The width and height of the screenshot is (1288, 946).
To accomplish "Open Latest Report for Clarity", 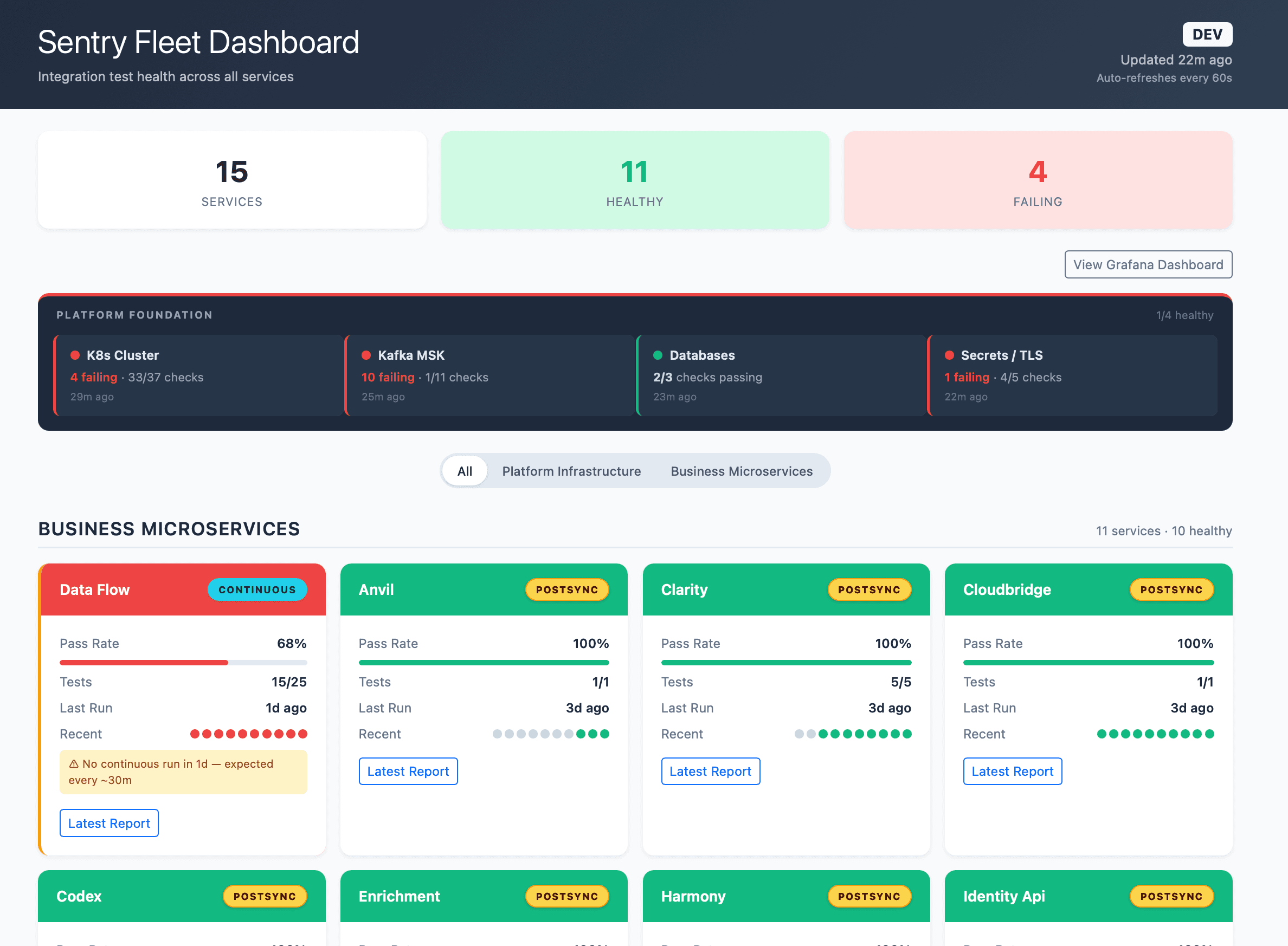I will point(710,771).
